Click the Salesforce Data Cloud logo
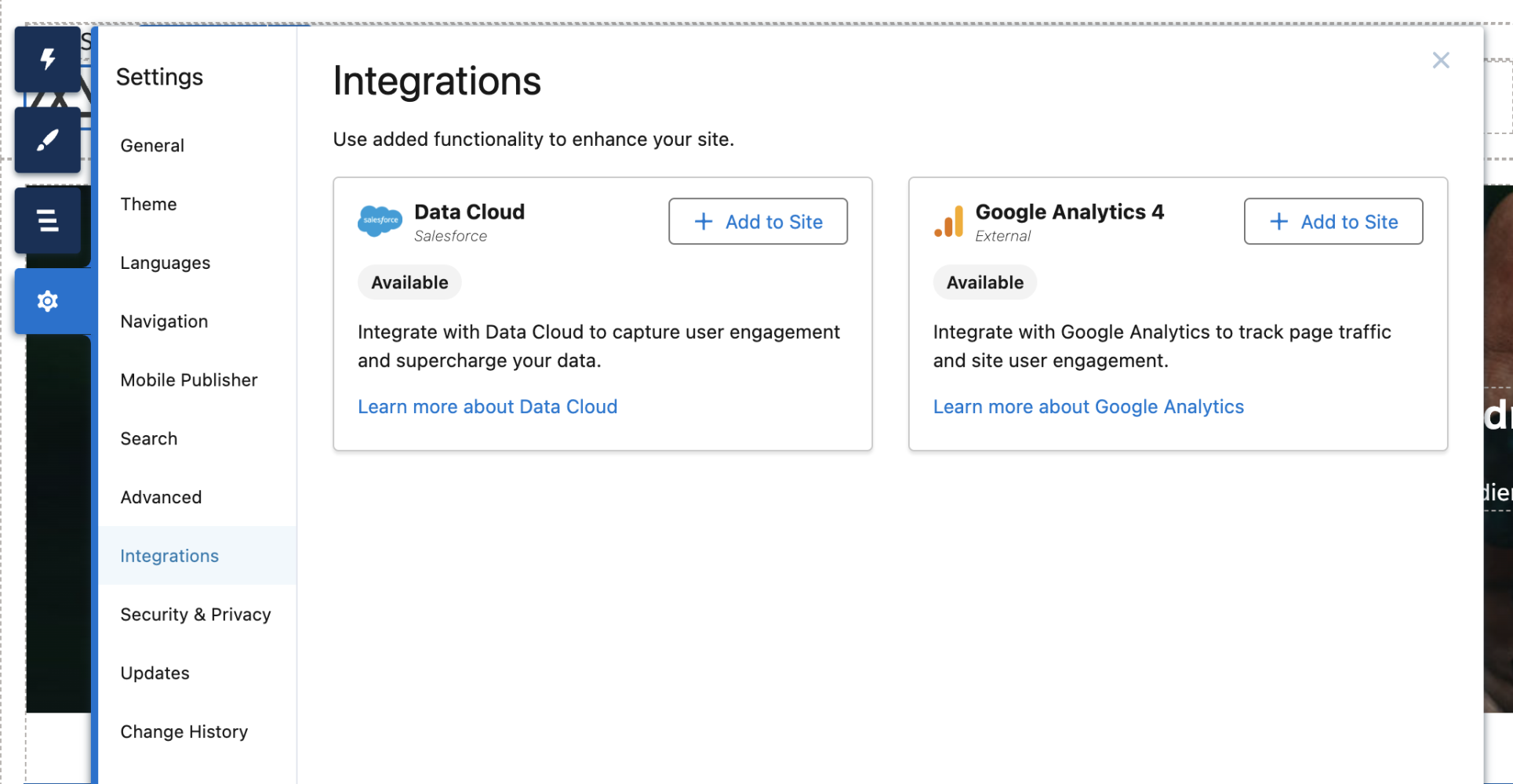The height and width of the screenshot is (784, 1513). pyautogui.click(x=380, y=221)
